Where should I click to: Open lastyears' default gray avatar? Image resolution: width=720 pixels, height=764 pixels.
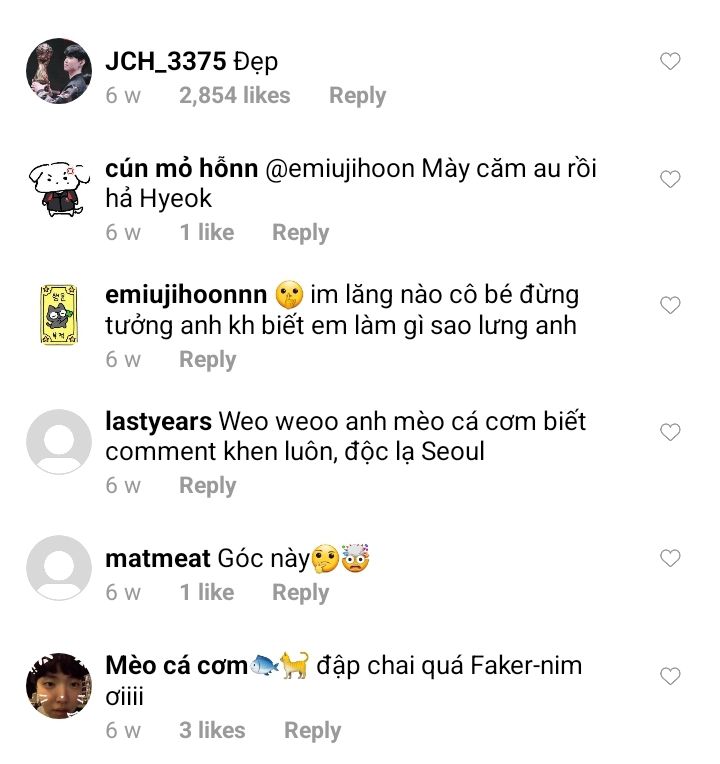tap(58, 443)
